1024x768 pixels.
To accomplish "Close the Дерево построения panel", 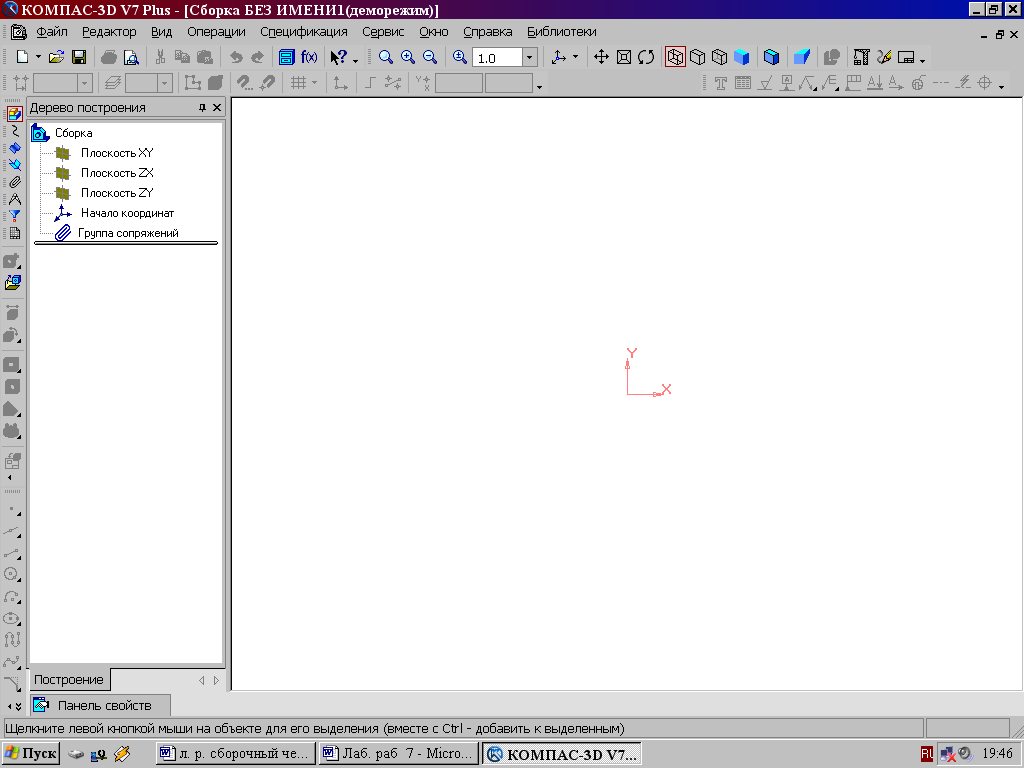I will pos(217,108).
